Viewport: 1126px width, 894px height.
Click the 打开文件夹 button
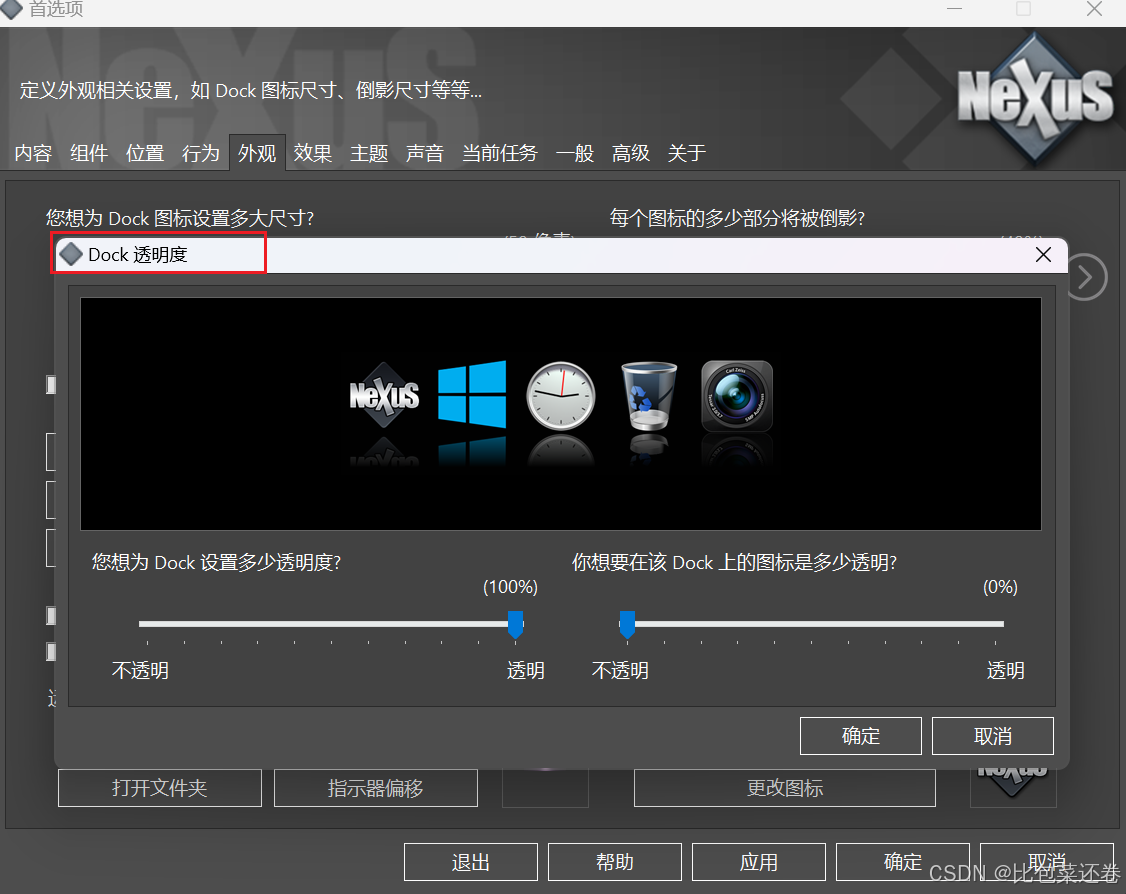pyautogui.click(x=159, y=788)
